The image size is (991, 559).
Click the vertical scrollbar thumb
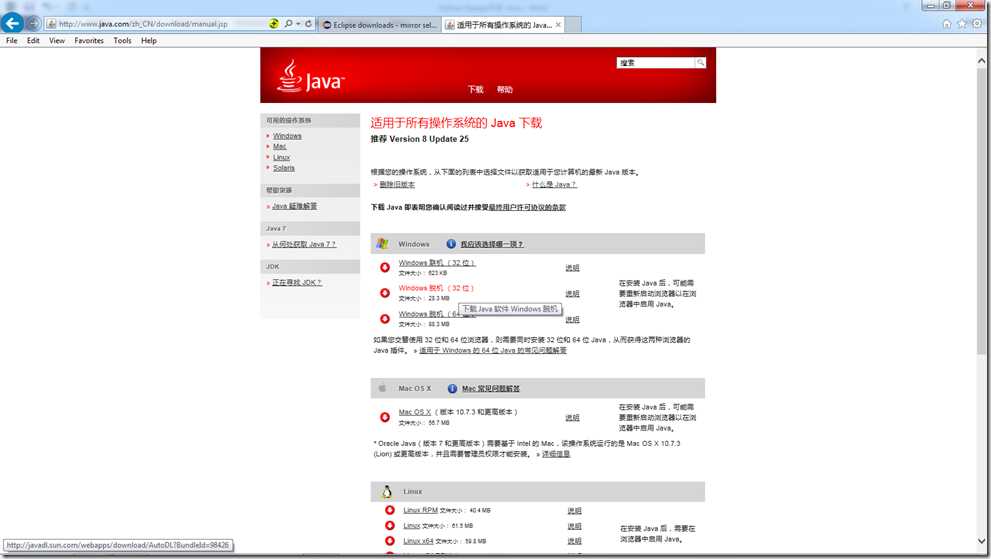pos(981,212)
